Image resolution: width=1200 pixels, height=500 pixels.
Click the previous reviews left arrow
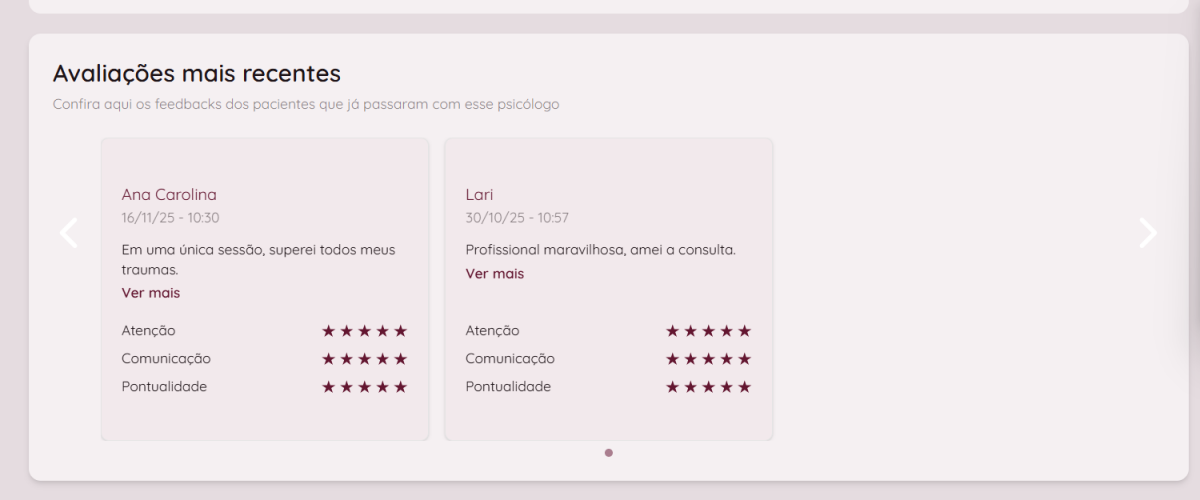(68, 233)
